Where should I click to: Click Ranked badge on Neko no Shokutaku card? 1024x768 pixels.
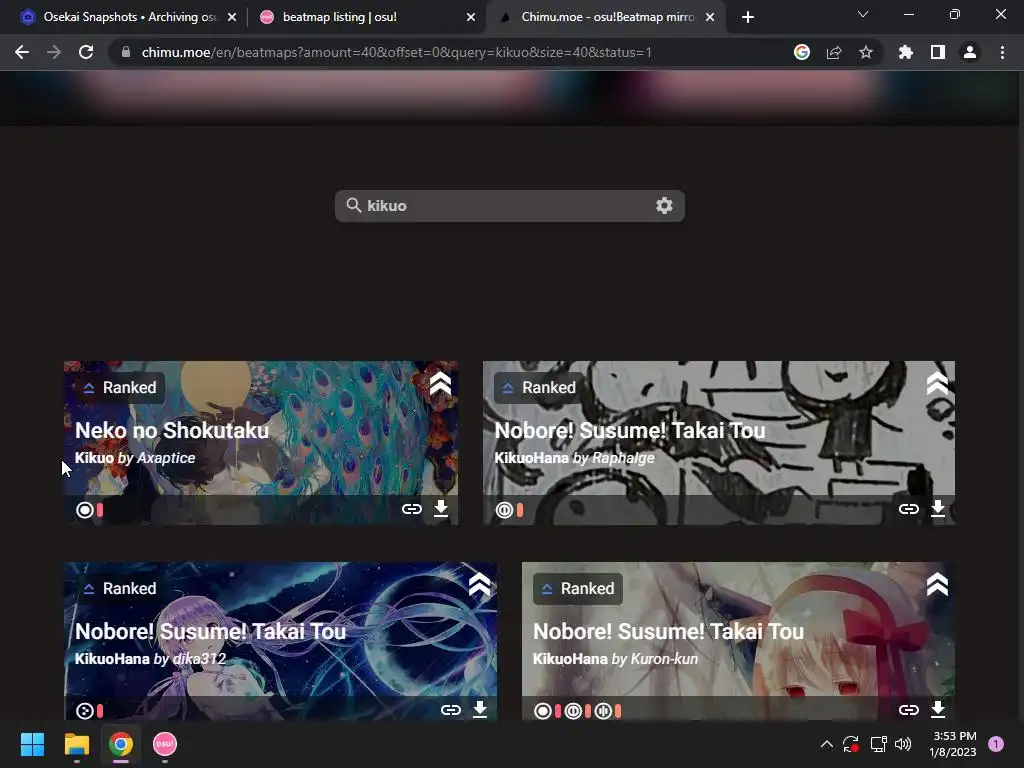(120, 387)
